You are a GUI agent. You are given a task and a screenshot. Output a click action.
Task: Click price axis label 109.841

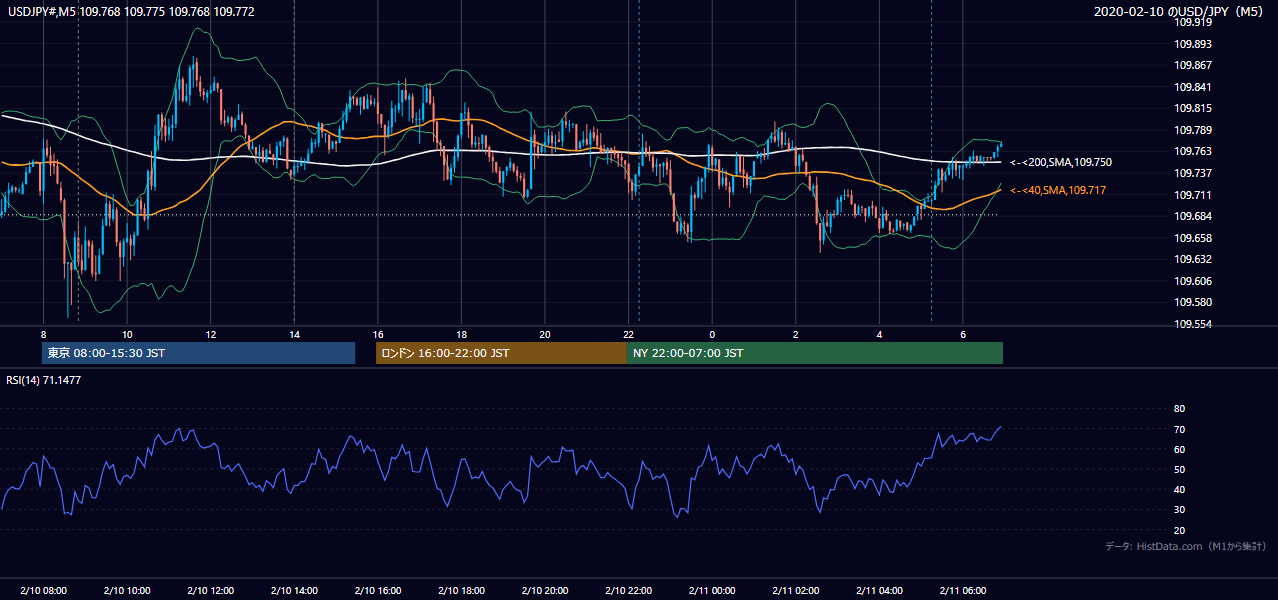tap(1194, 87)
